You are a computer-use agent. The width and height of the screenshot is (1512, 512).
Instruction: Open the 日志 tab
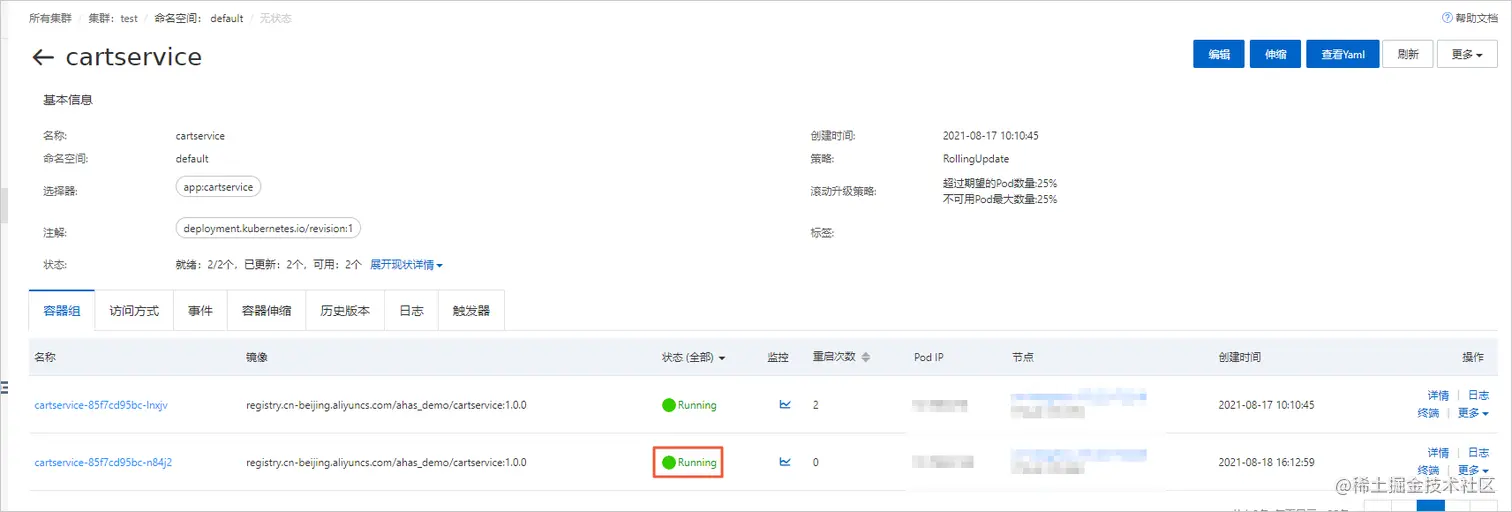(411, 311)
